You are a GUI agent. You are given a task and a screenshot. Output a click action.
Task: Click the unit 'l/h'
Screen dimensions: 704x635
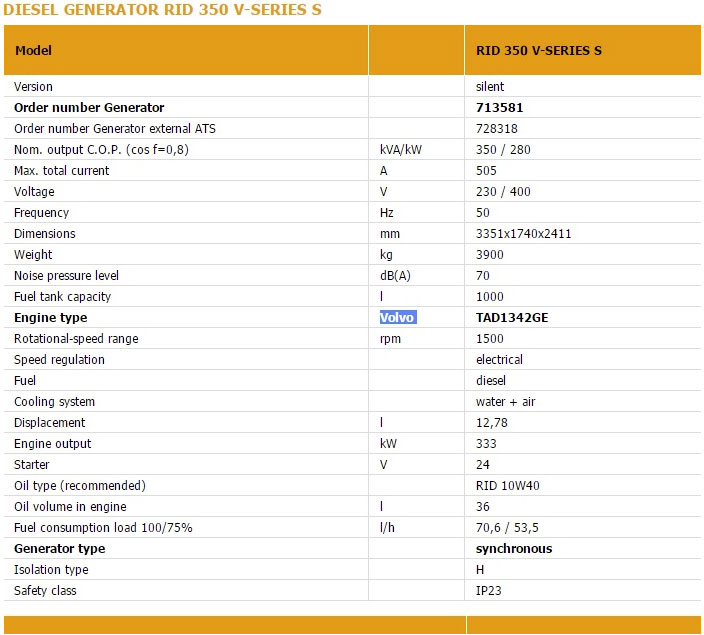pyautogui.click(x=387, y=528)
